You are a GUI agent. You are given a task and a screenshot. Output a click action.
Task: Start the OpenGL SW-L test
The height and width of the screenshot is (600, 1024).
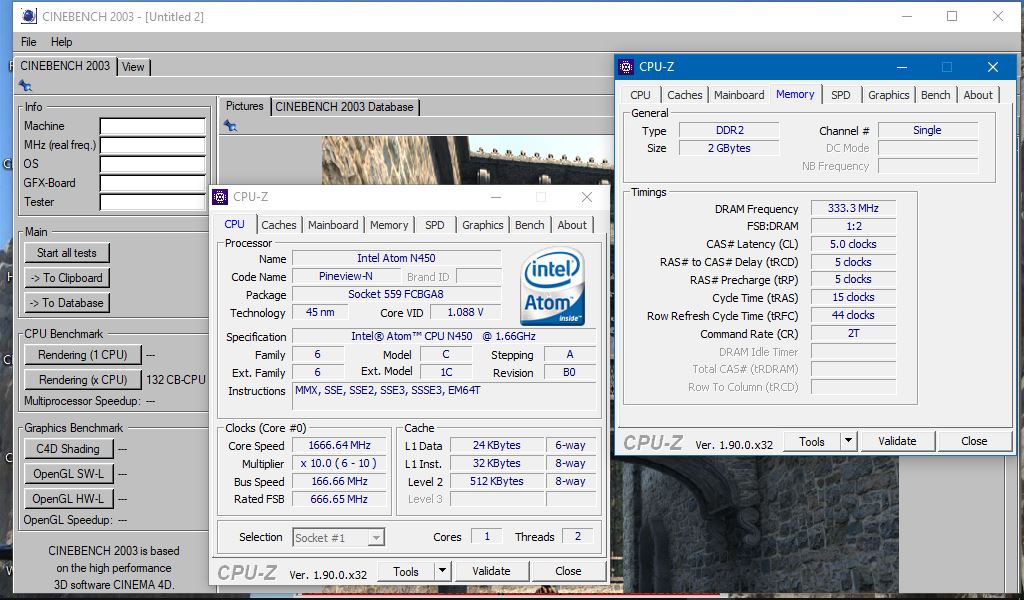pos(68,473)
